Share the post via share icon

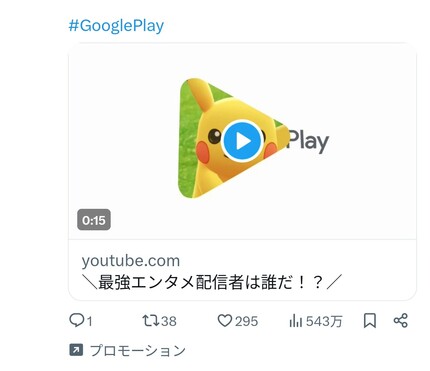(401, 321)
